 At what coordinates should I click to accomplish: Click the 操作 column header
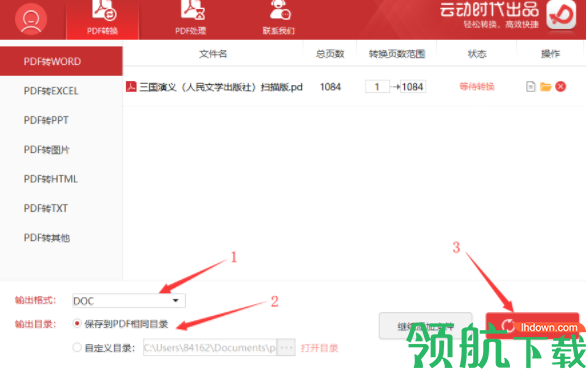point(550,54)
